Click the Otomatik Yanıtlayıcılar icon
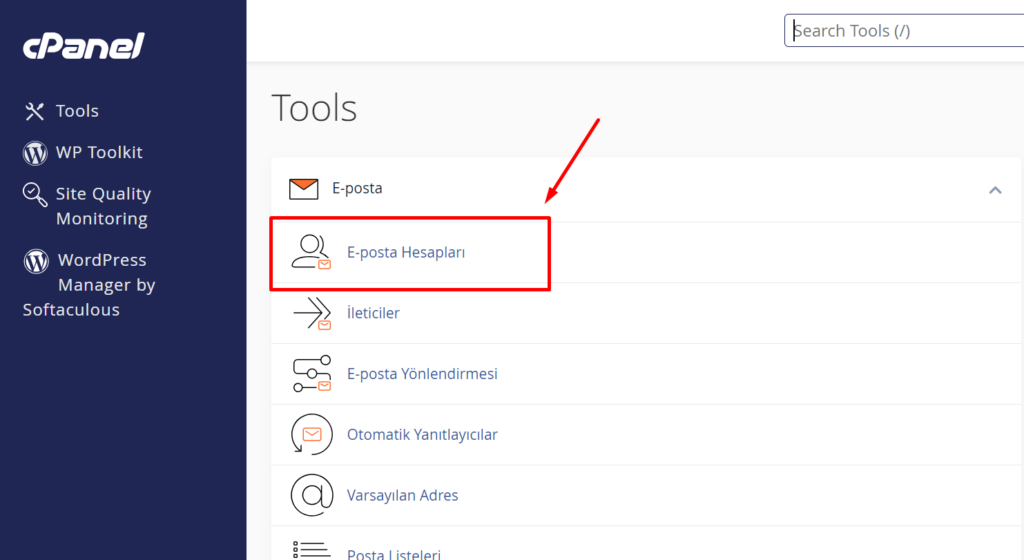 [312, 434]
